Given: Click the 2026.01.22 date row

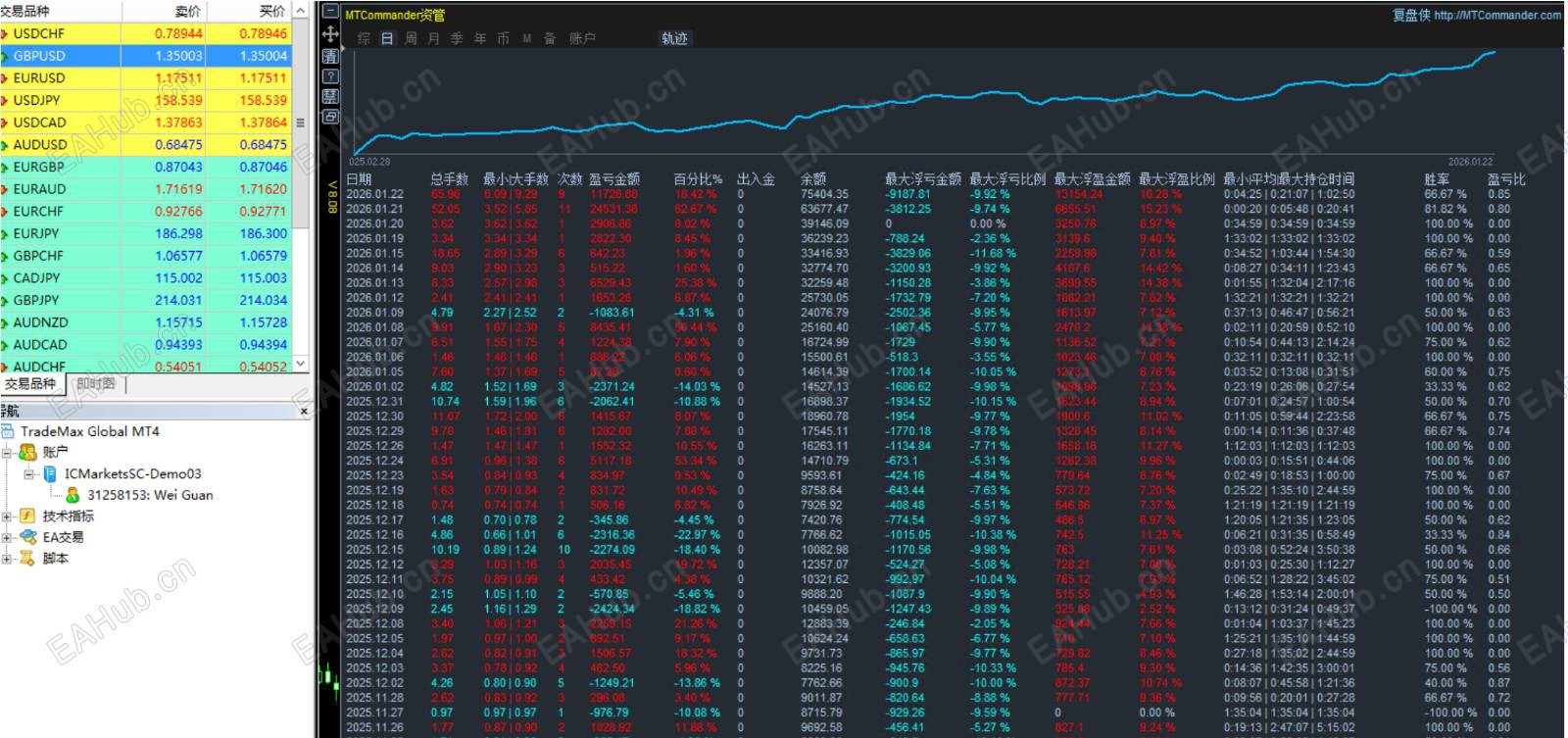Looking at the screenshot, I should point(936,194).
